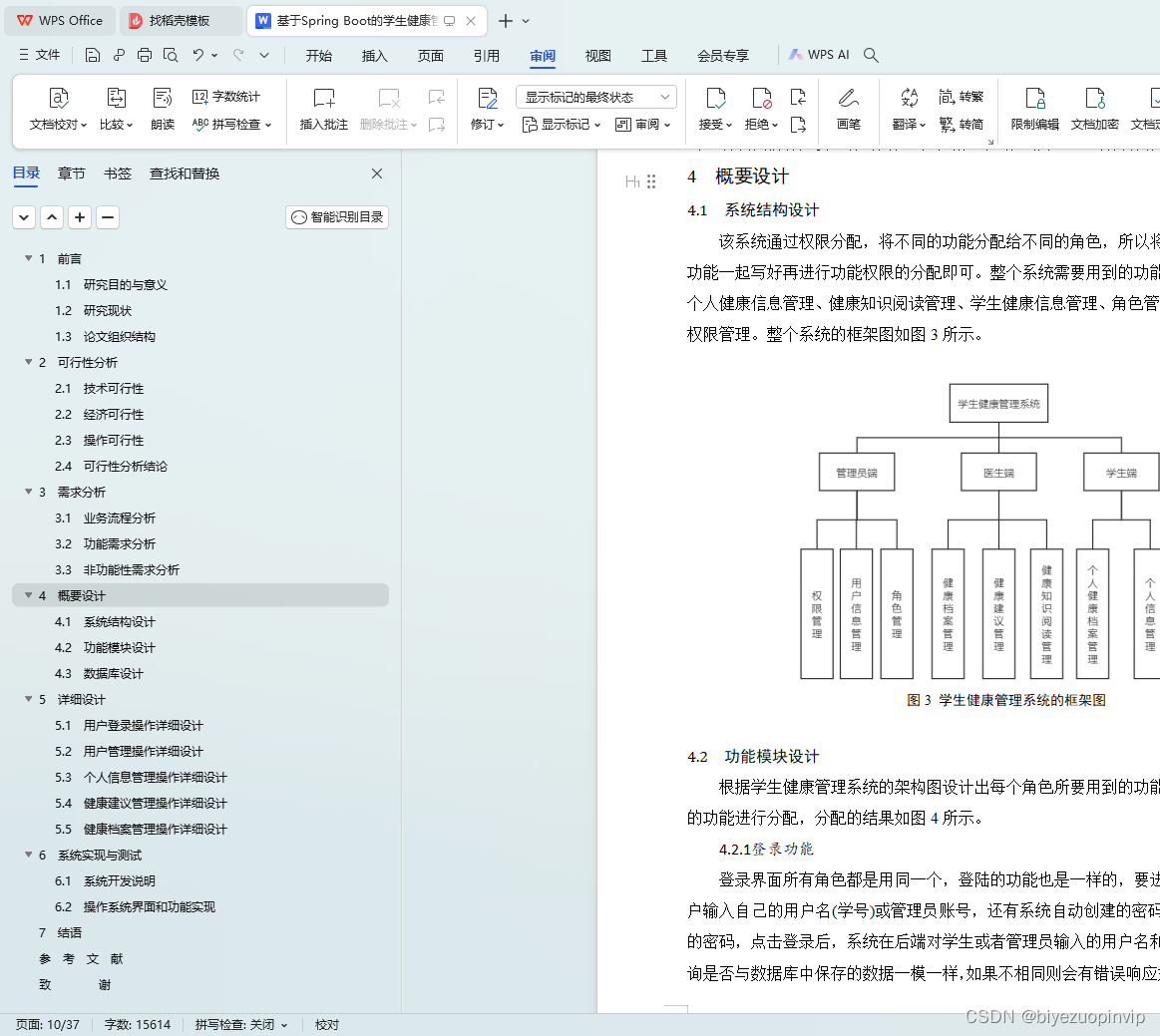The height and width of the screenshot is (1036, 1160).
Task: Click the expand-all down arrow in outline pane
Action: click(x=24, y=217)
